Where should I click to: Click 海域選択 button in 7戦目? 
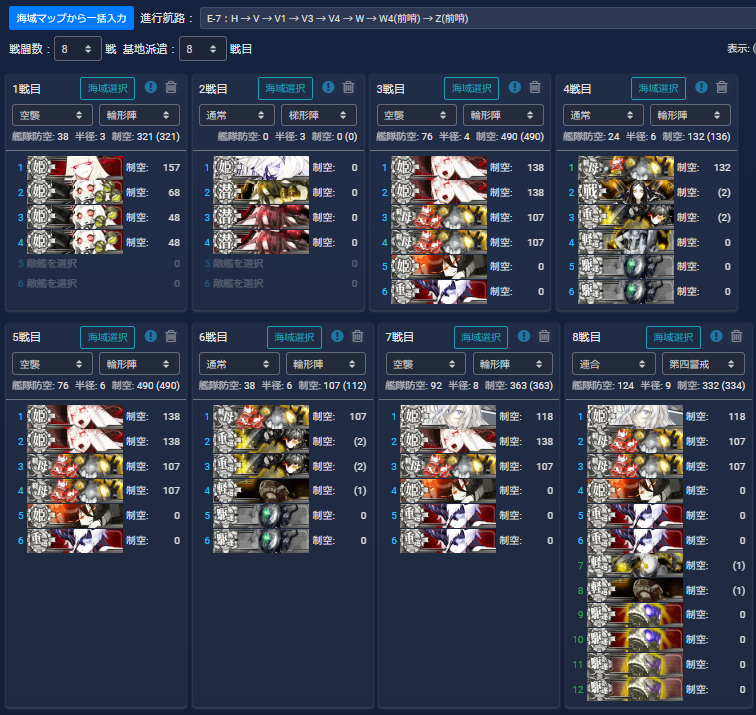481,337
